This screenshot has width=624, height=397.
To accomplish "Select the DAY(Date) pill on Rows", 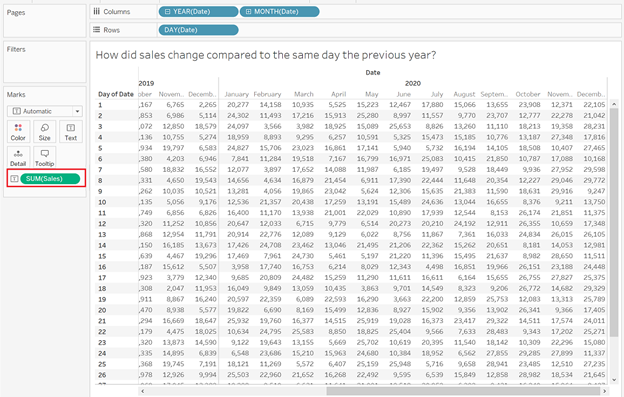I will tap(198, 30).
